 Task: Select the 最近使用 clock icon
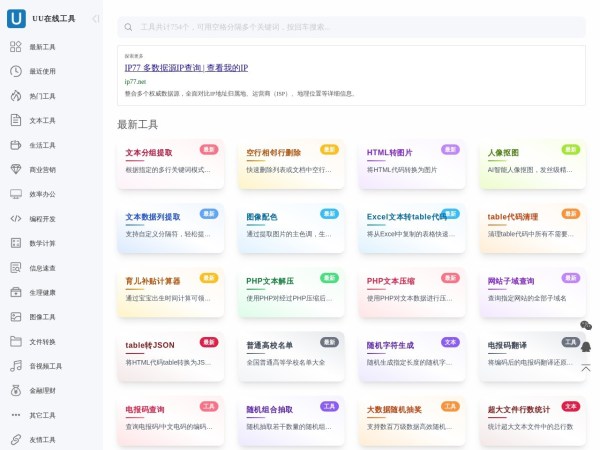pos(16,71)
